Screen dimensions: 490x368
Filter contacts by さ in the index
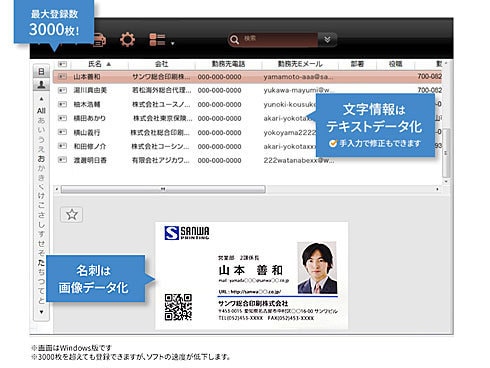(x=41, y=215)
